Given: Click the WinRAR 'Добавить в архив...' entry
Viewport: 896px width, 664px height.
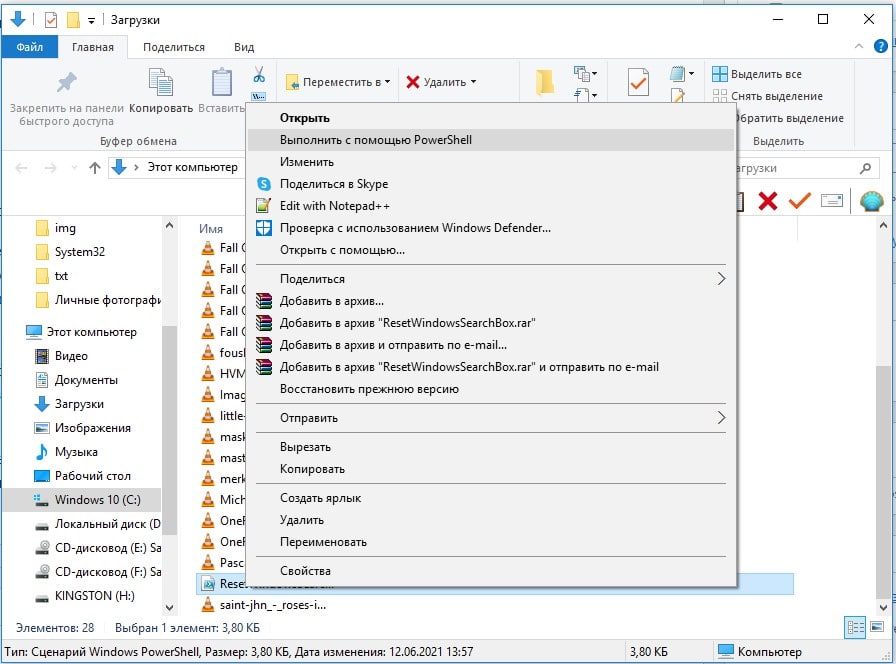Looking at the screenshot, I should click(x=331, y=301).
